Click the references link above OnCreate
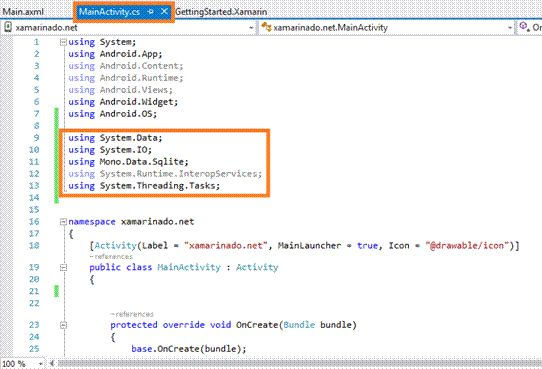Image resolution: width=542 pixels, height=369 pixels. click(132, 314)
